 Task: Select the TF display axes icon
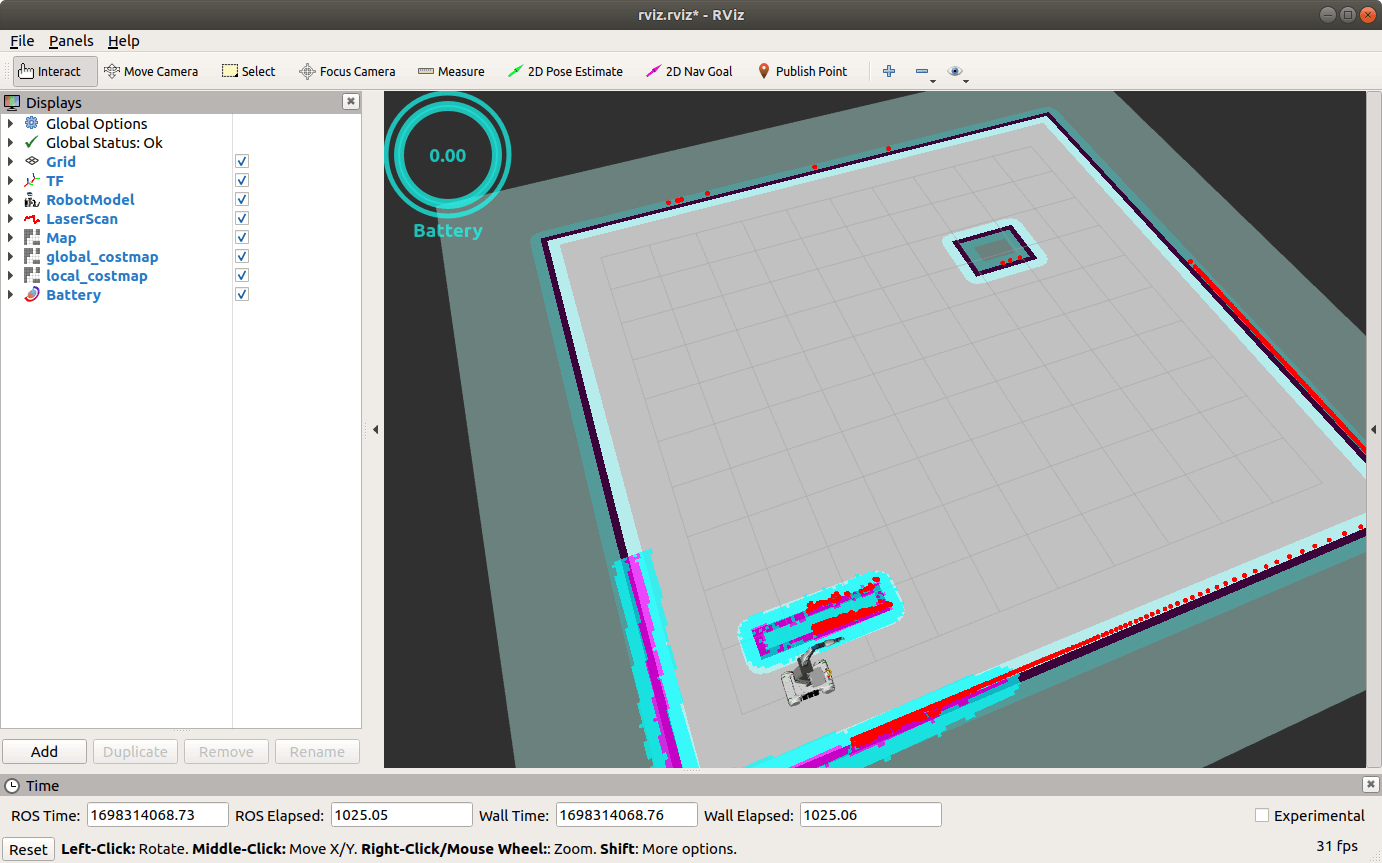coord(32,180)
